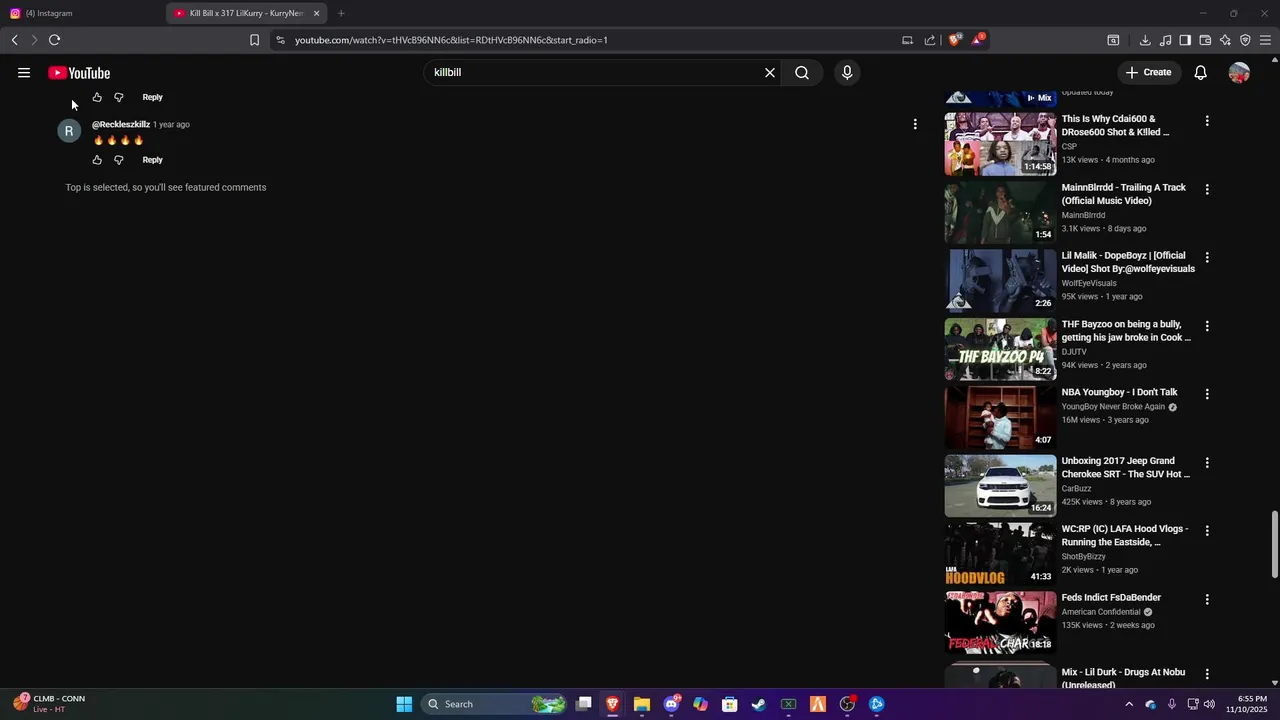Show hidden system tray icons
This screenshot has width=1280, height=720.
click(x=1129, y=704)
